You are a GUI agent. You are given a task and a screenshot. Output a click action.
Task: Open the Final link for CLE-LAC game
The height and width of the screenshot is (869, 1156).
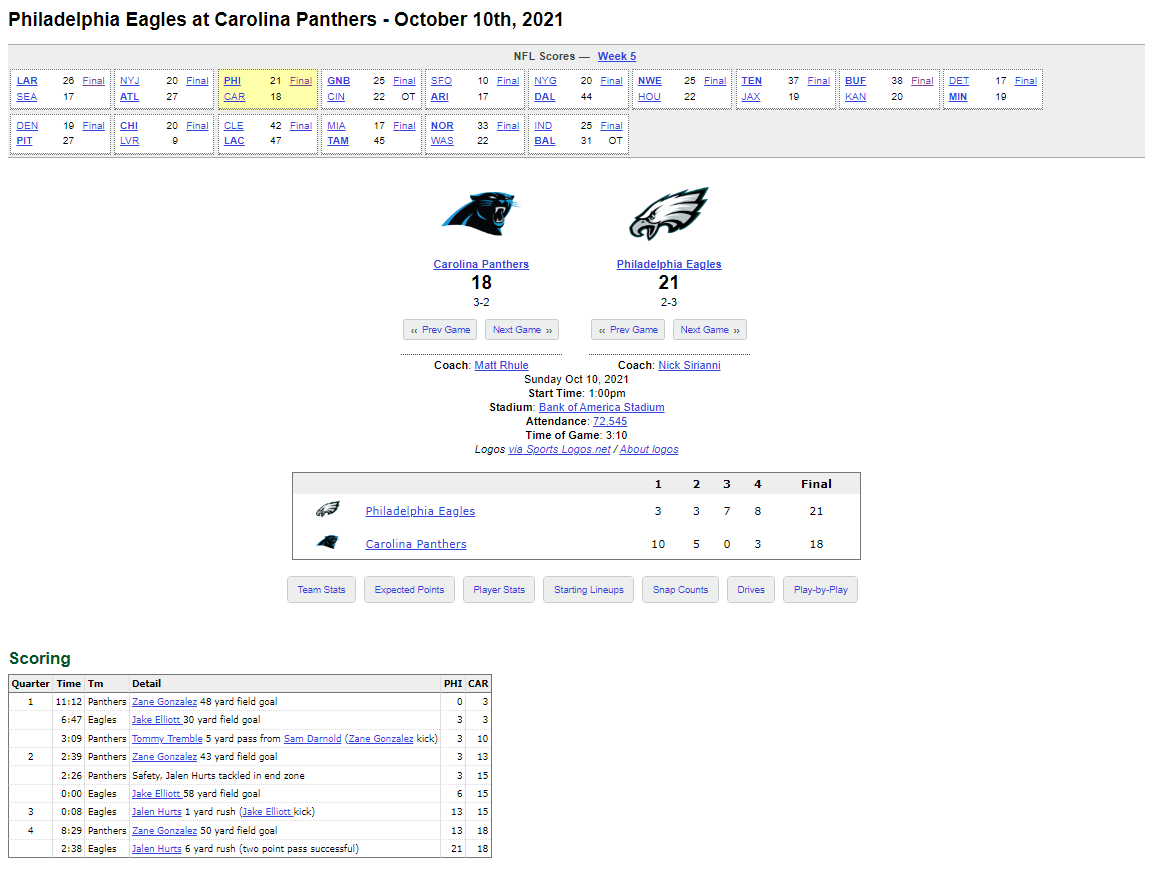(301, 125)
